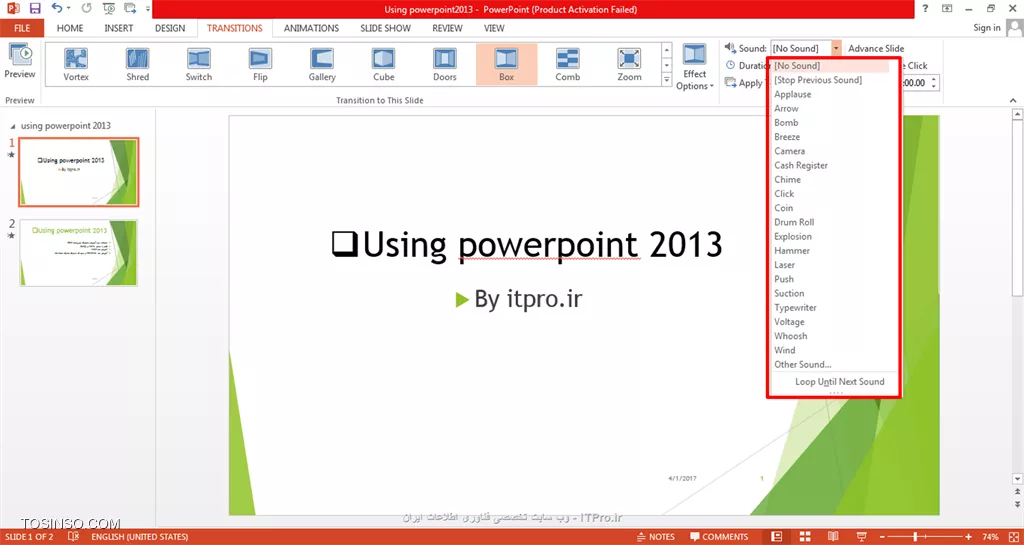This screenshot has height=545, width=1024.
Task: Switch to Slide Sorter view
Action: pyautogui.click(x=805, y=537)
